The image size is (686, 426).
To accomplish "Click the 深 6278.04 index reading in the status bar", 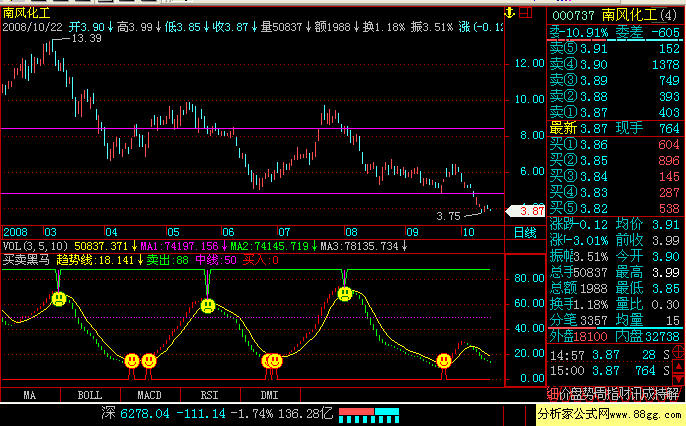I will tap(137, 413).
